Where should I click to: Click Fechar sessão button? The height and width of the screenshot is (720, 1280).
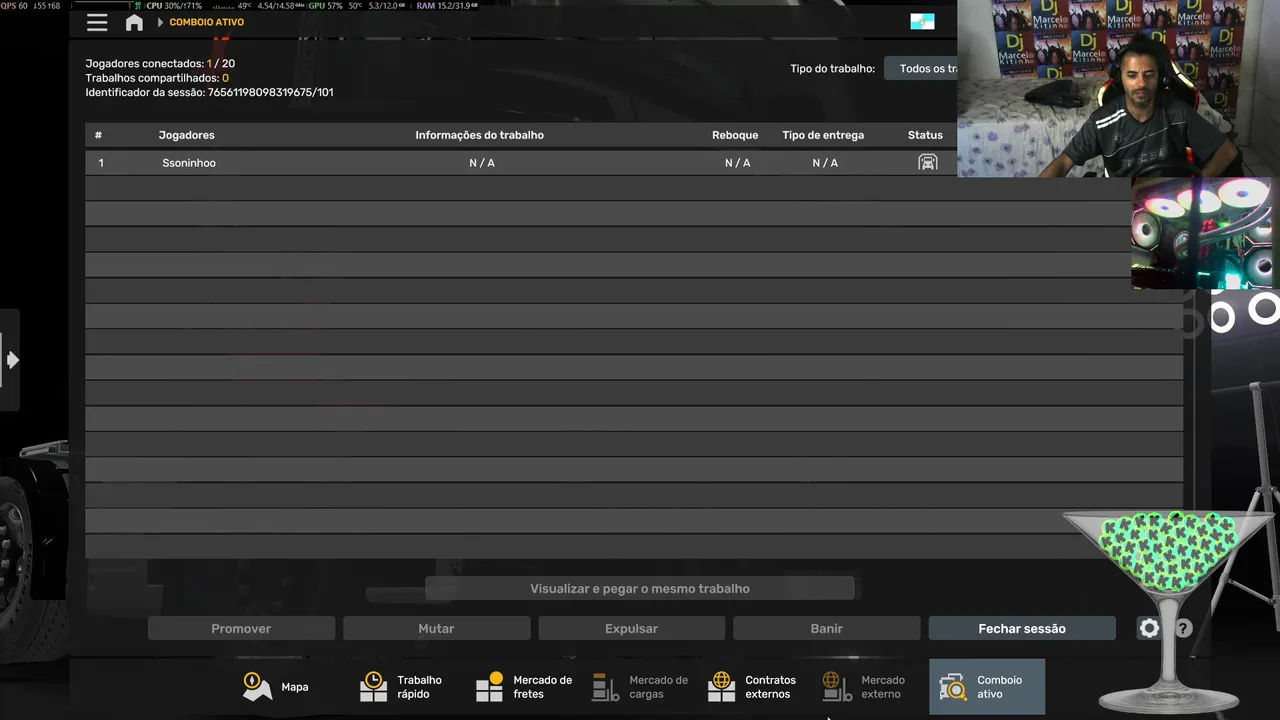click(x=1022, y=628)
